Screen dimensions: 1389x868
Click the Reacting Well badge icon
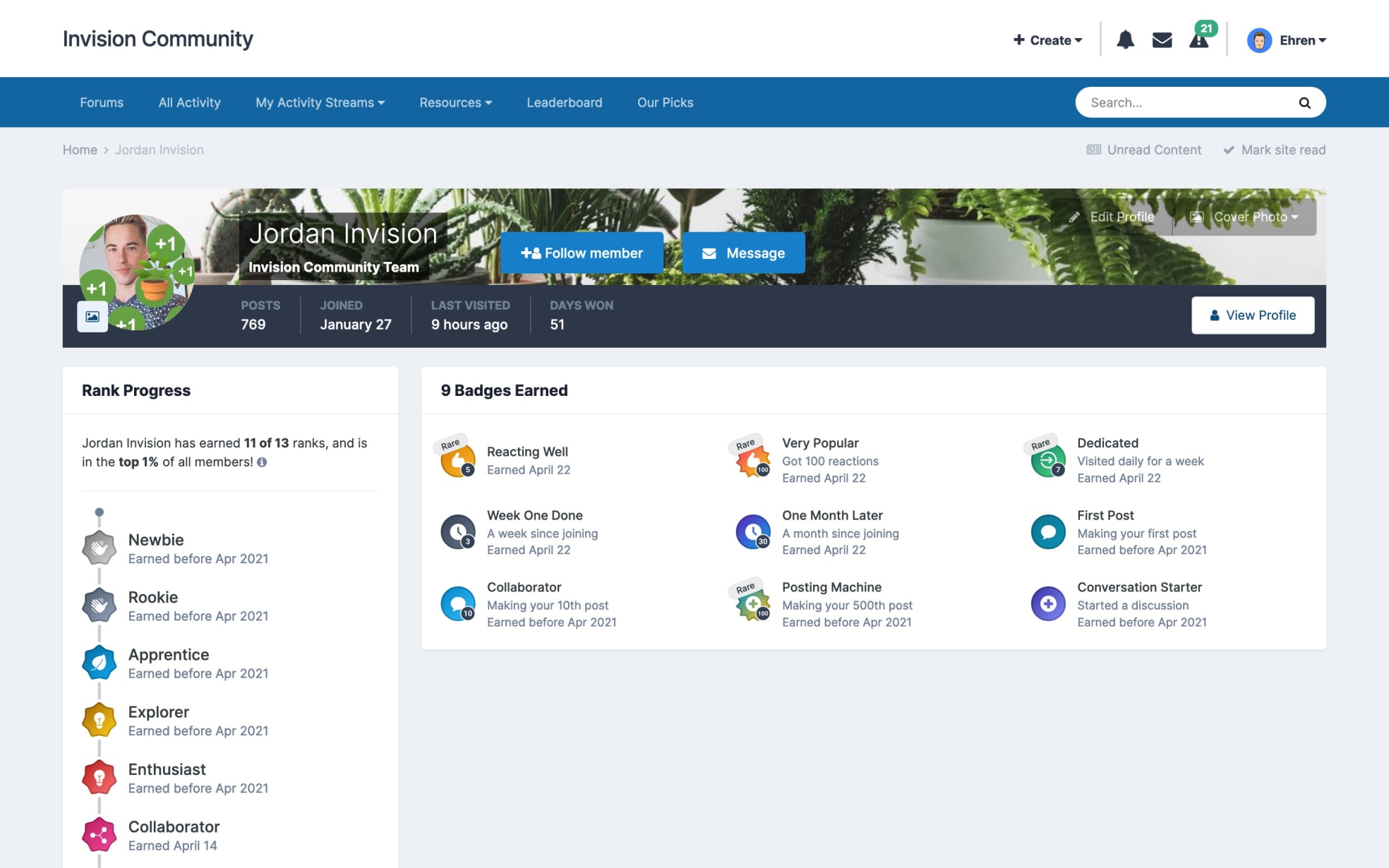pyautogui.click(x=457, y=459)
